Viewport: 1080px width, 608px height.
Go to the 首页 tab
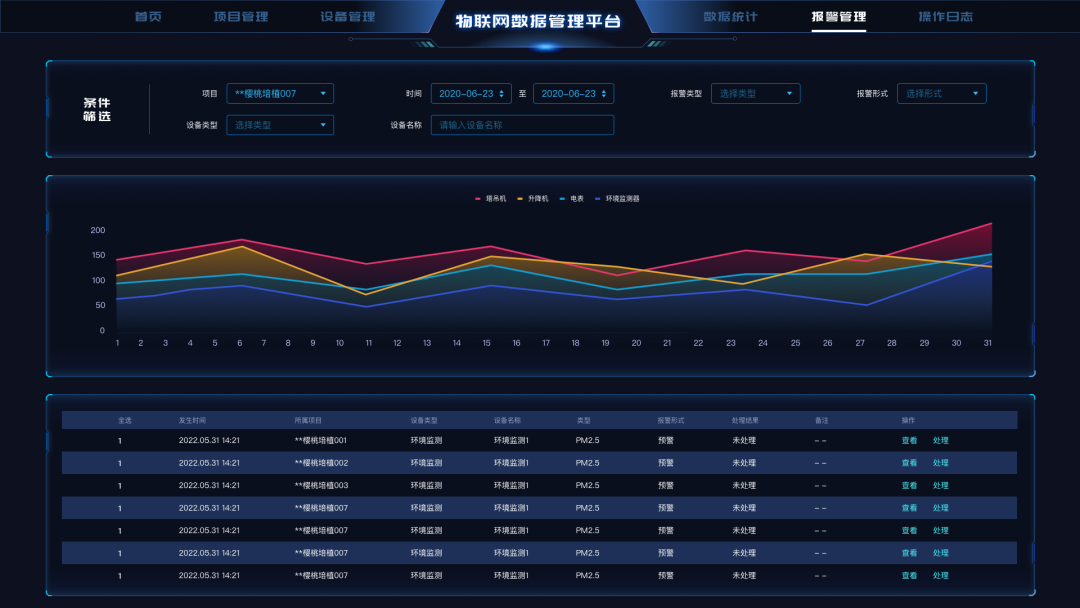coord(148,17)
